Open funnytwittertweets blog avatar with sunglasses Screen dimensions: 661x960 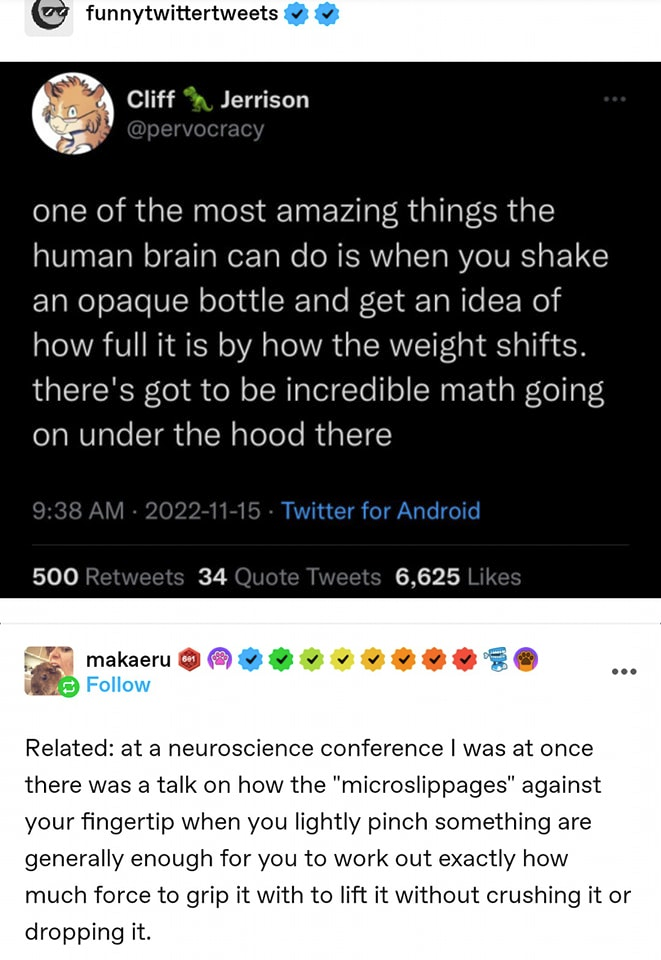48,15
